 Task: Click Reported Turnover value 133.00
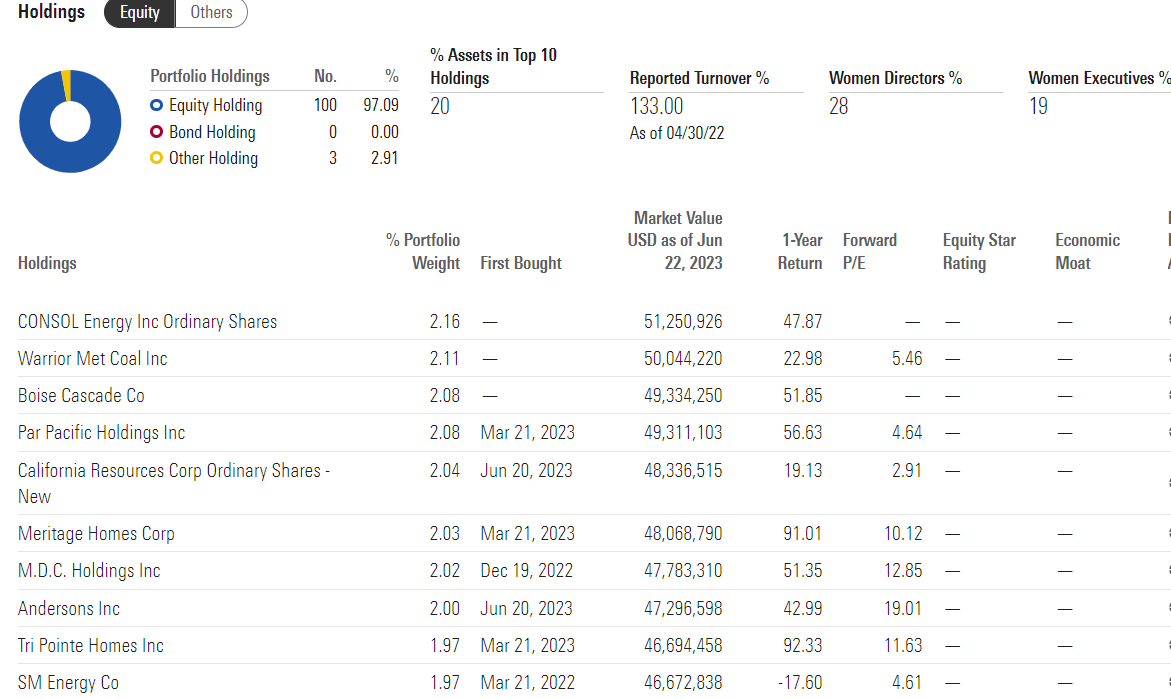(656, 107)
